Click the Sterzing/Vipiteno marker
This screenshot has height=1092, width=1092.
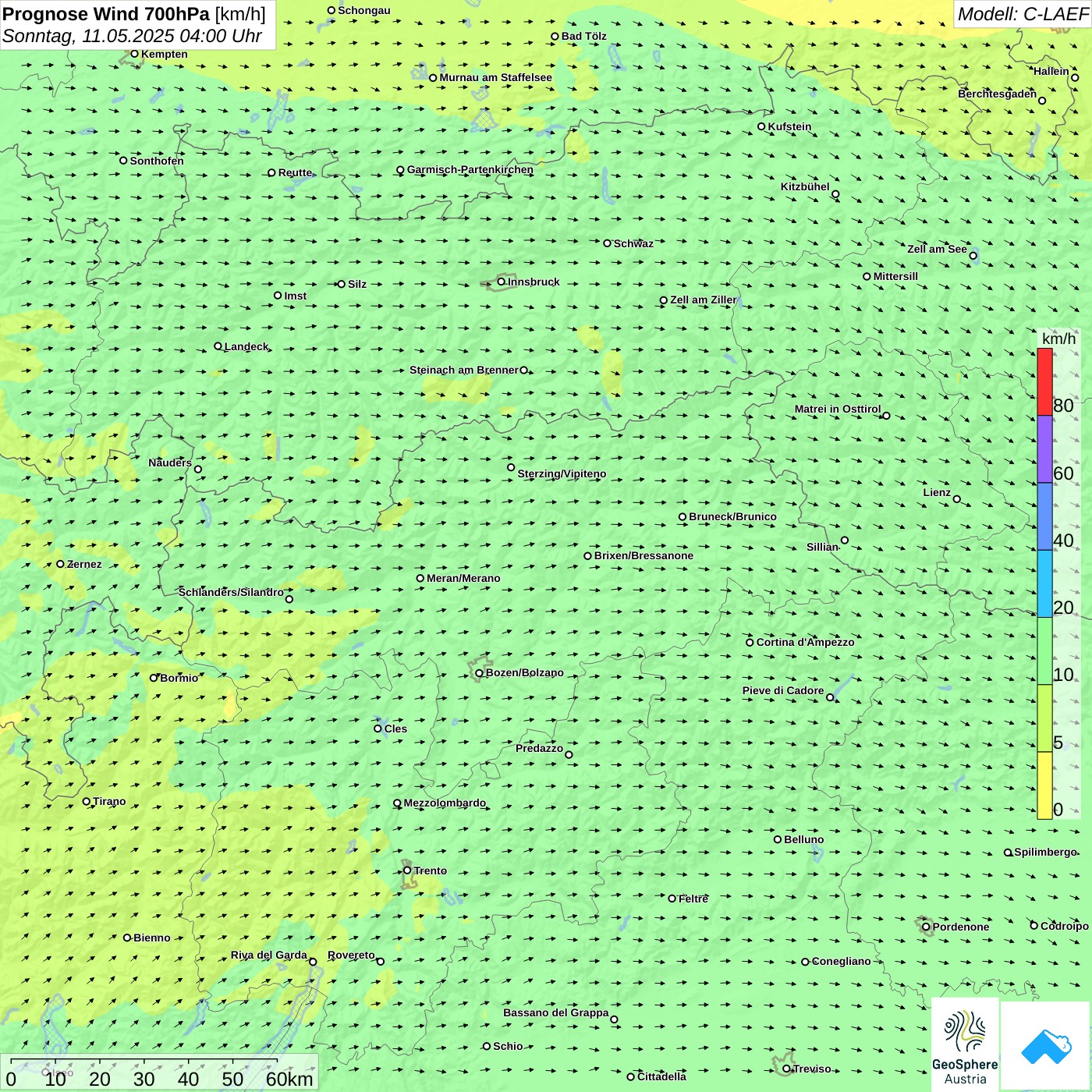(x=511, y=467)
